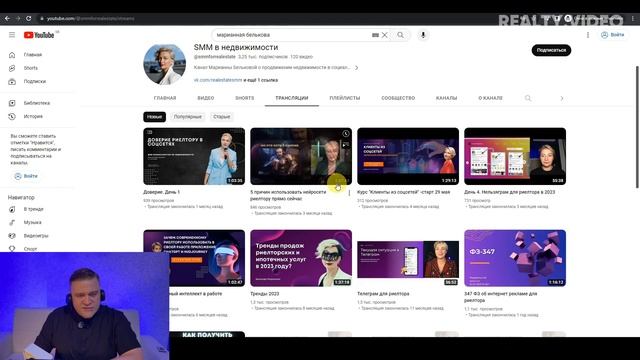Viewport: 640px width, 360px height.
Task: Click the magnifier search button
Action: click(400, 35)
